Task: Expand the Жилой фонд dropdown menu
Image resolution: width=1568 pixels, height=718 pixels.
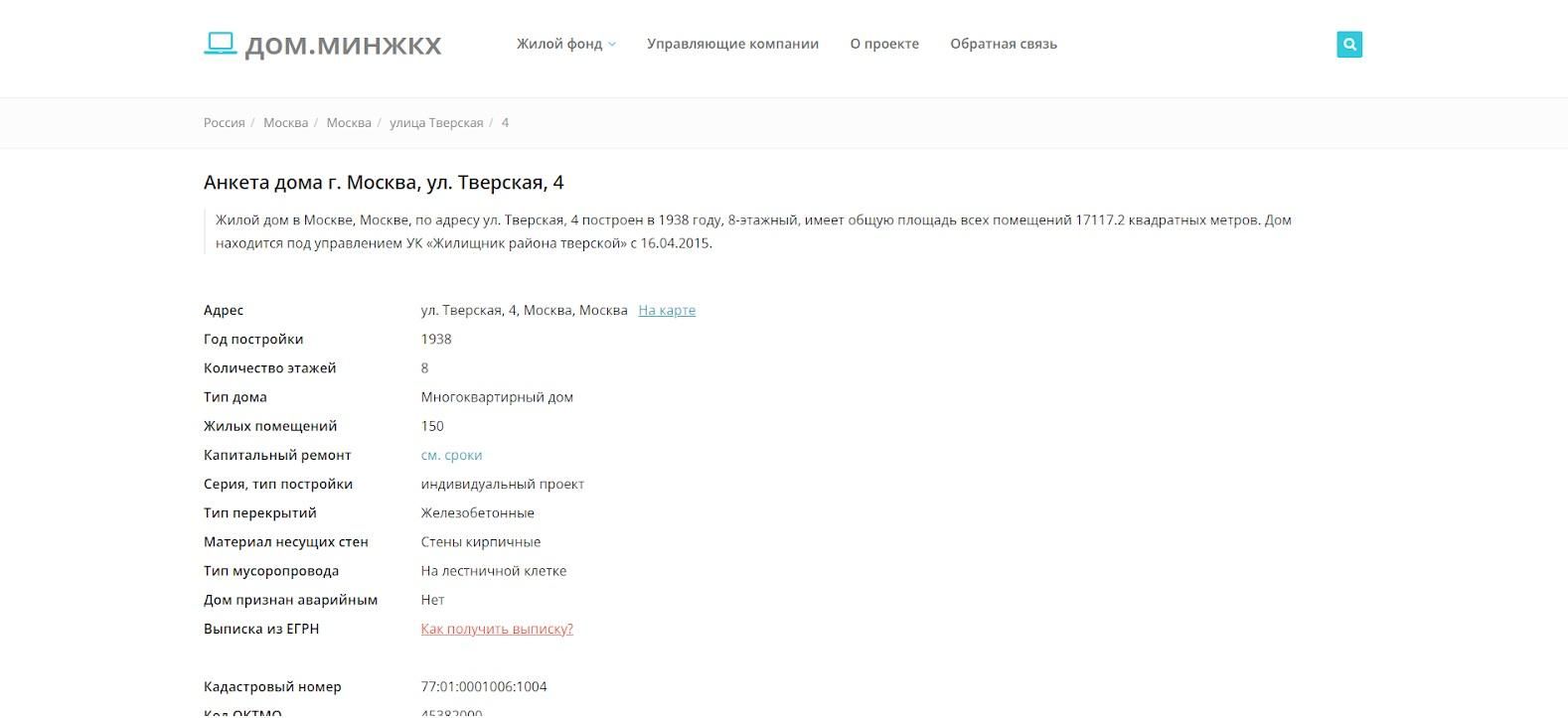Action: click(559, 44)
